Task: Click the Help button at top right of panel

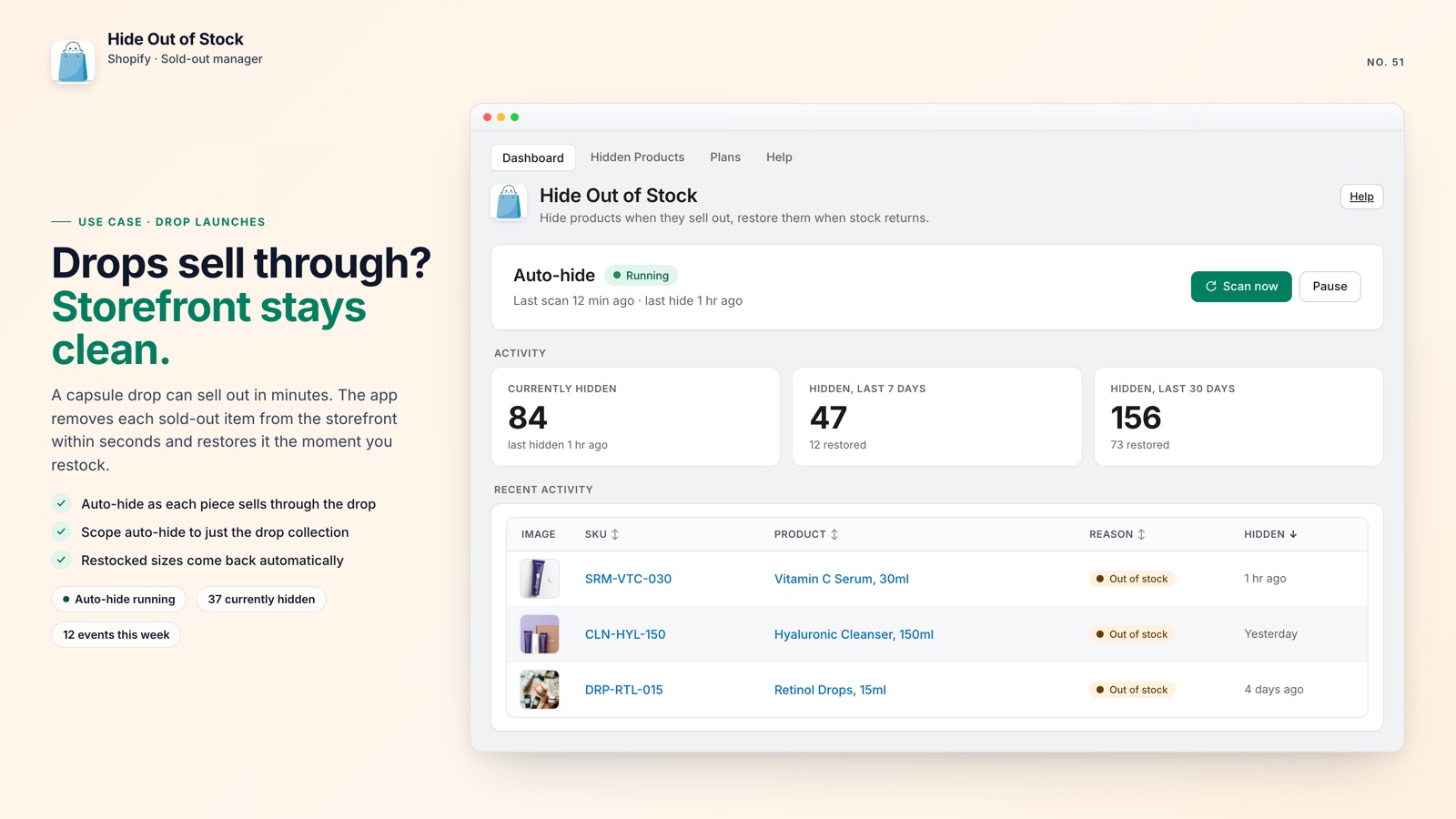Action: coord(1361,197)
